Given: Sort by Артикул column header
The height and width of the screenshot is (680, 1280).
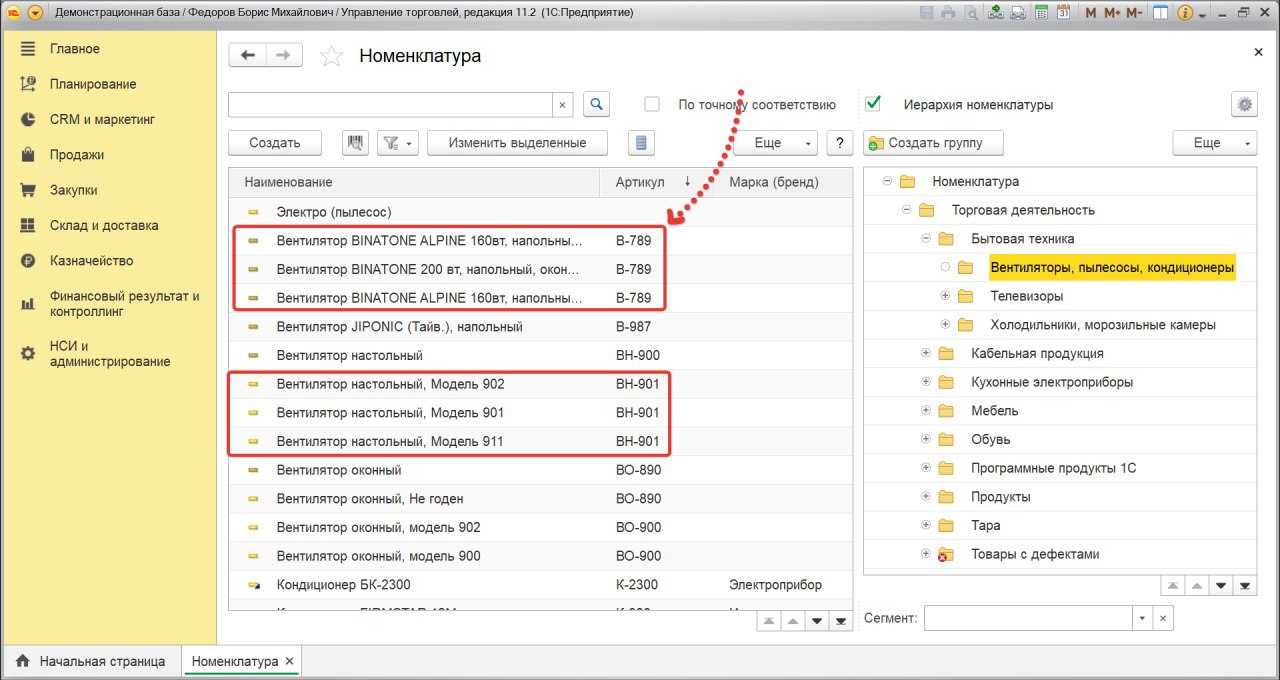Looking at the screenshot, I should coord(640,182).
